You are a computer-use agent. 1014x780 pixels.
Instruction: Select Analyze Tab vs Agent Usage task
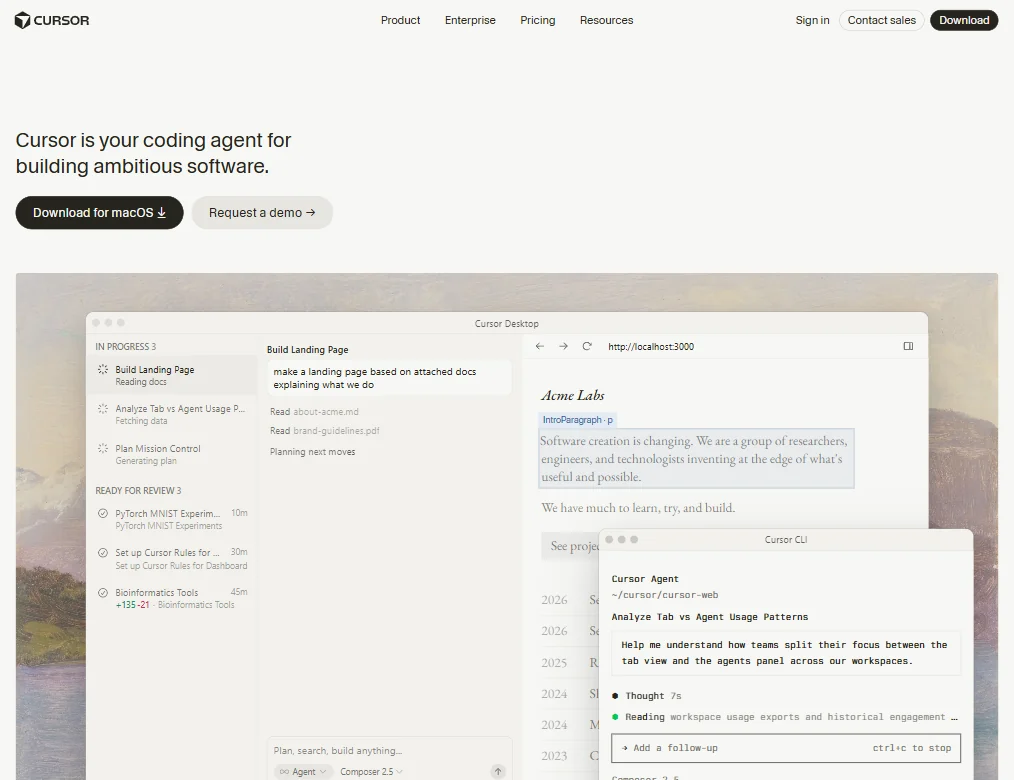(x=171, y=415)
